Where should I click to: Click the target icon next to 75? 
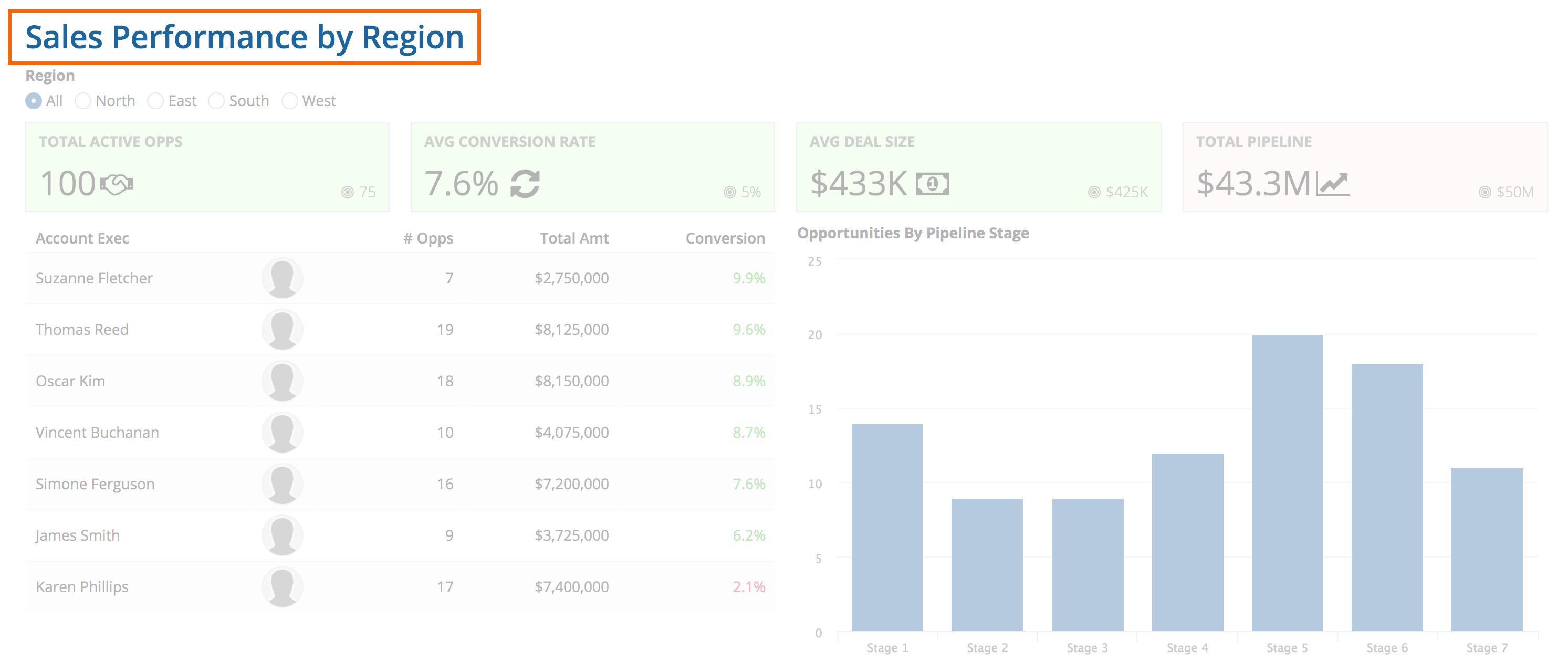(x=348, y=192)
